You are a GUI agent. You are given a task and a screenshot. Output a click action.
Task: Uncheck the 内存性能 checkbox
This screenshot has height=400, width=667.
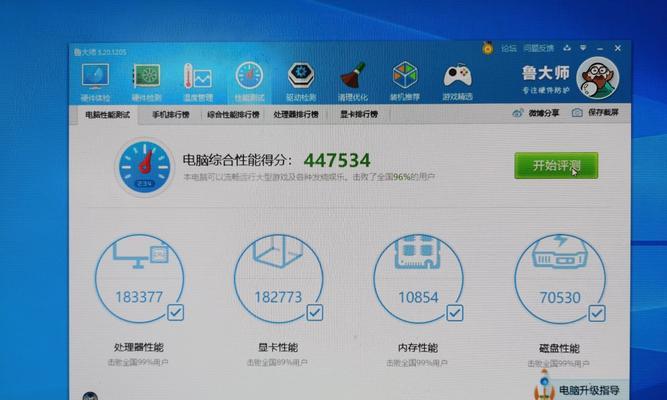click(455, 313)
